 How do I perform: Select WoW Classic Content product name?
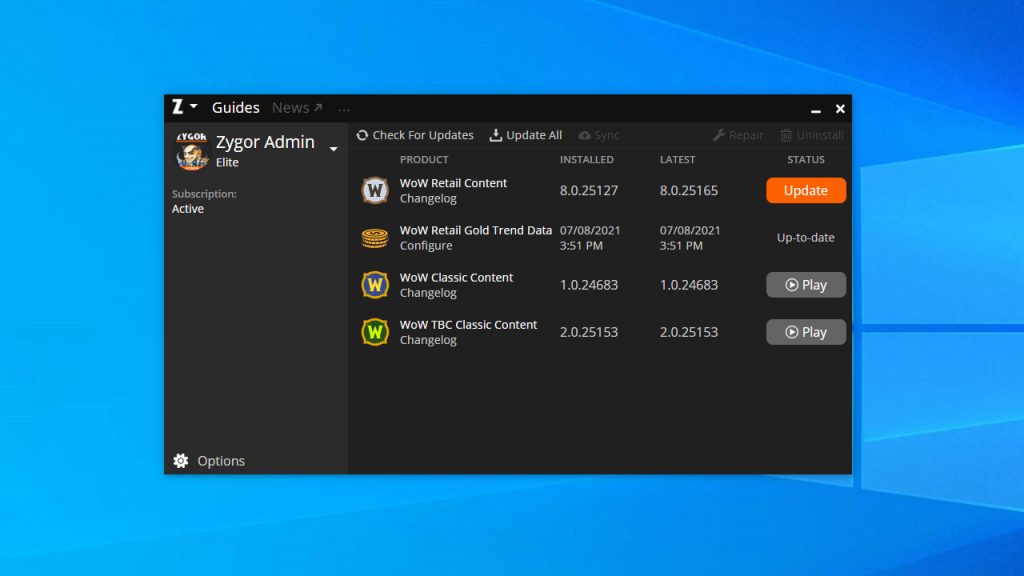(x=456, y=278)
